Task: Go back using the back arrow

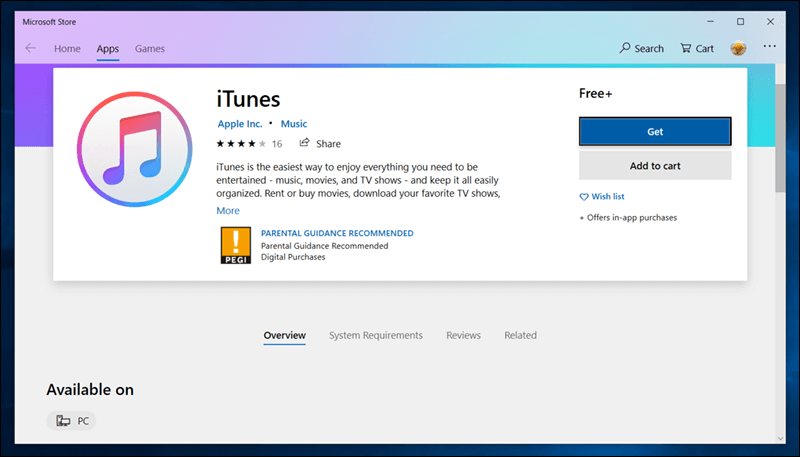Action: pos(31,48)
